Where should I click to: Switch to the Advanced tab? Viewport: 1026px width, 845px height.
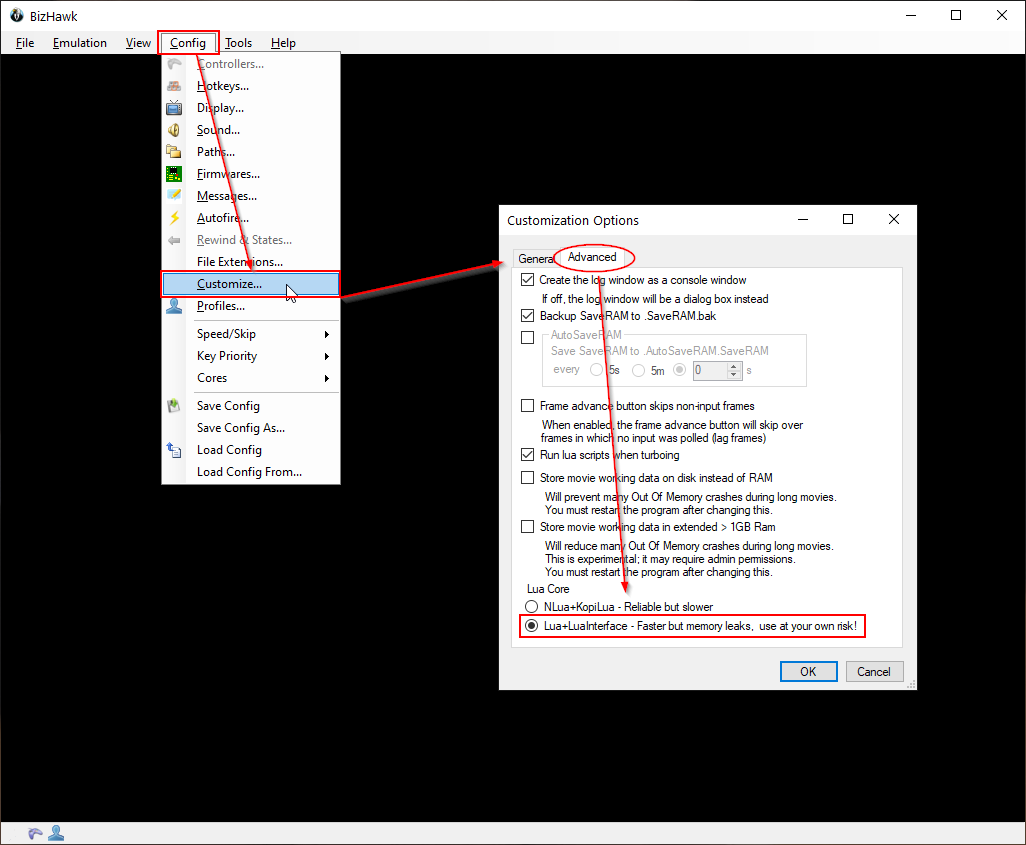(592, 257)
